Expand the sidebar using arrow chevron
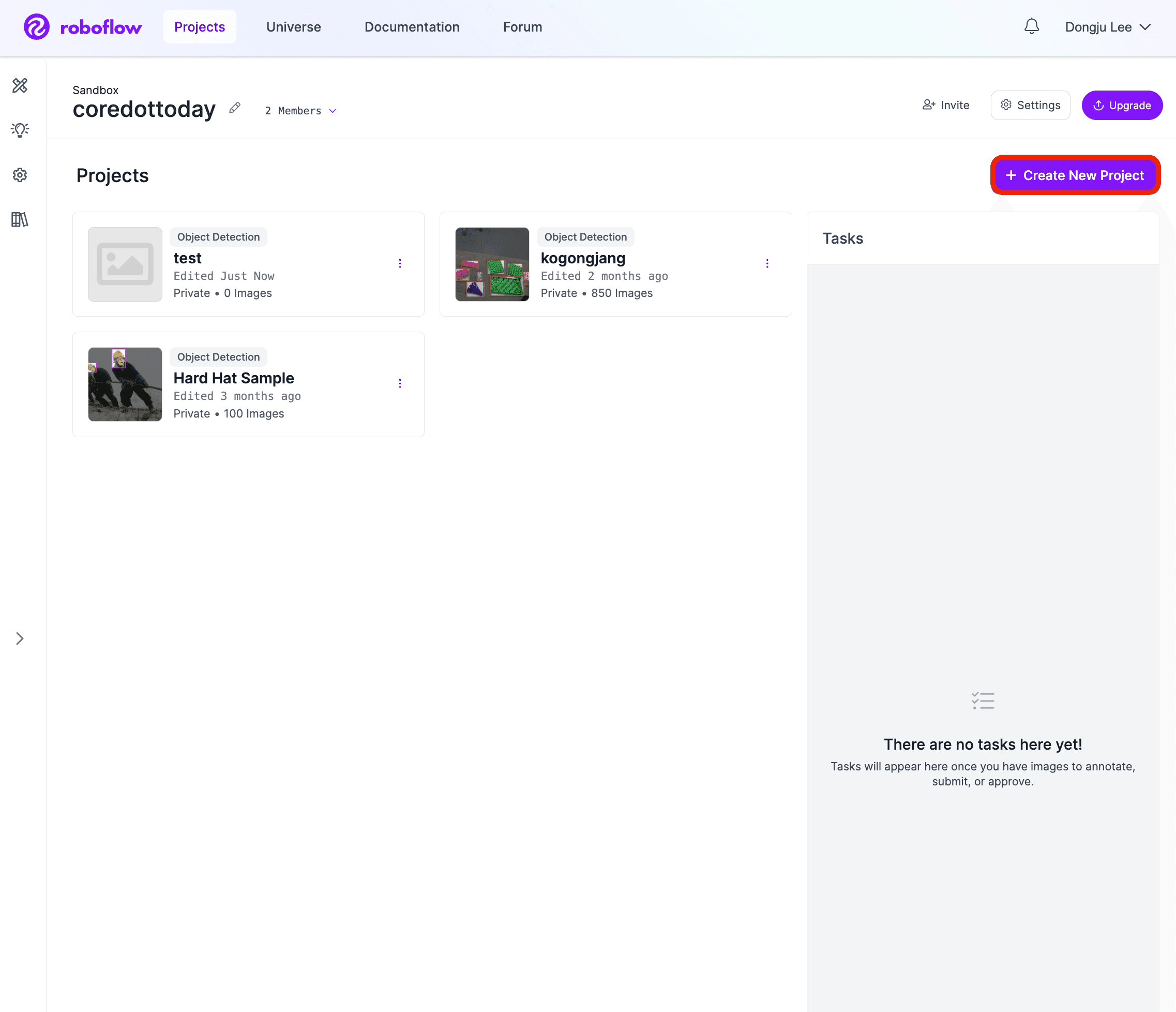Viewport: 1176px width, 1012px height. point(20,638)
